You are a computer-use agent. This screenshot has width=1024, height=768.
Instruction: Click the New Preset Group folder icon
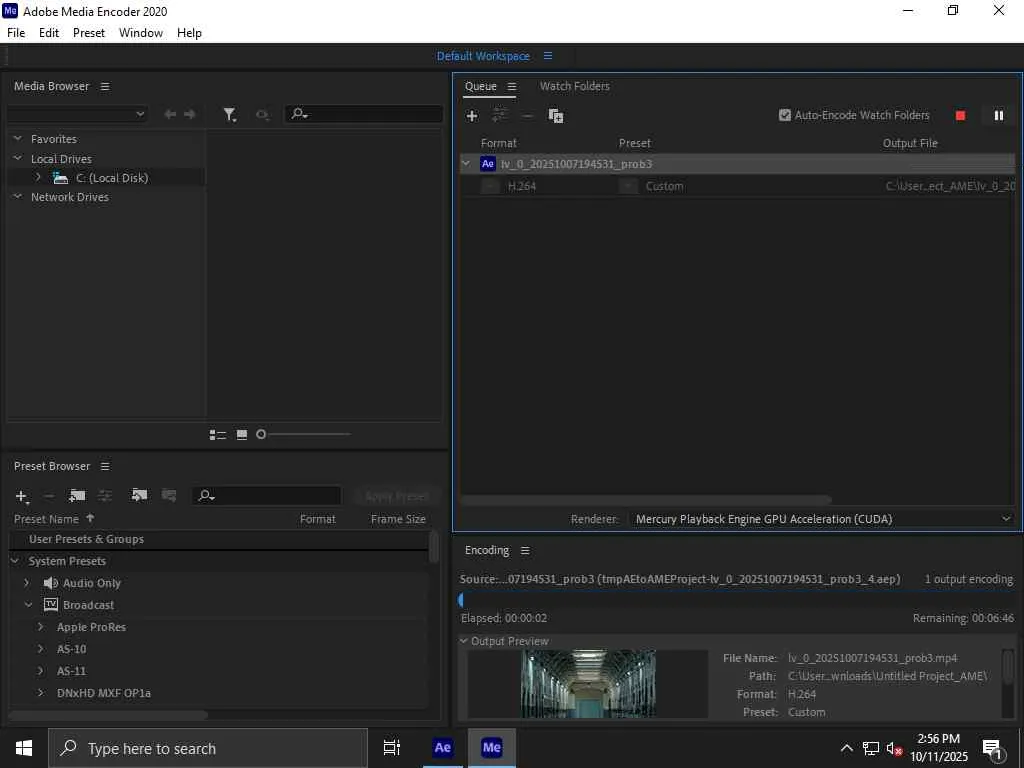pos(77,496)
